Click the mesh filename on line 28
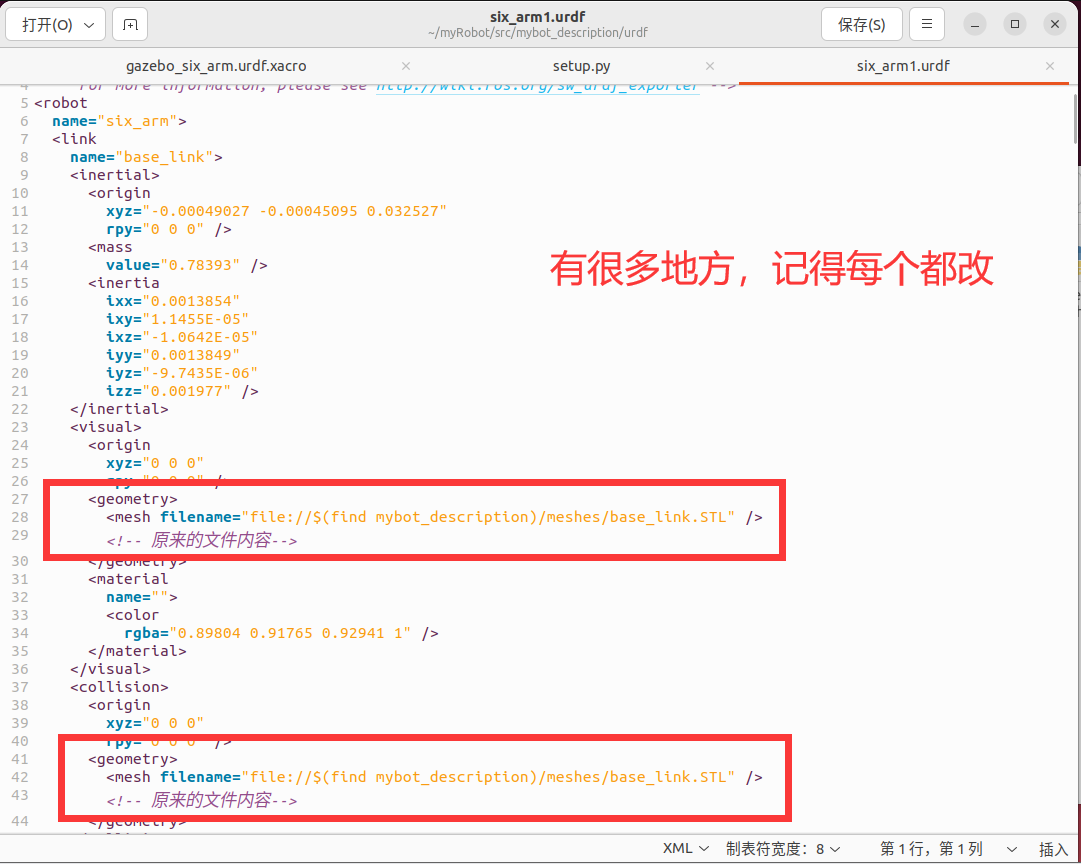 tap(434, 517)
